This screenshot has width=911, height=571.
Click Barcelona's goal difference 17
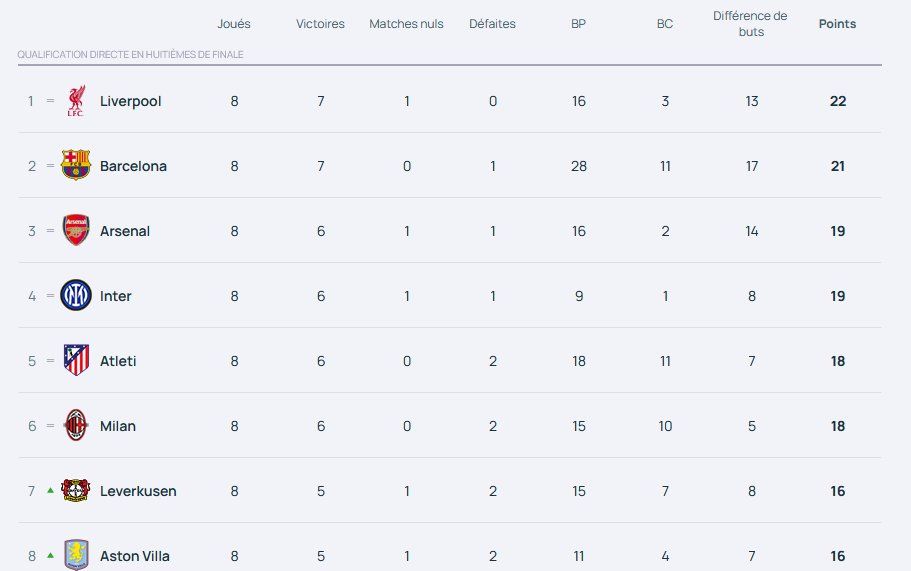752,166
